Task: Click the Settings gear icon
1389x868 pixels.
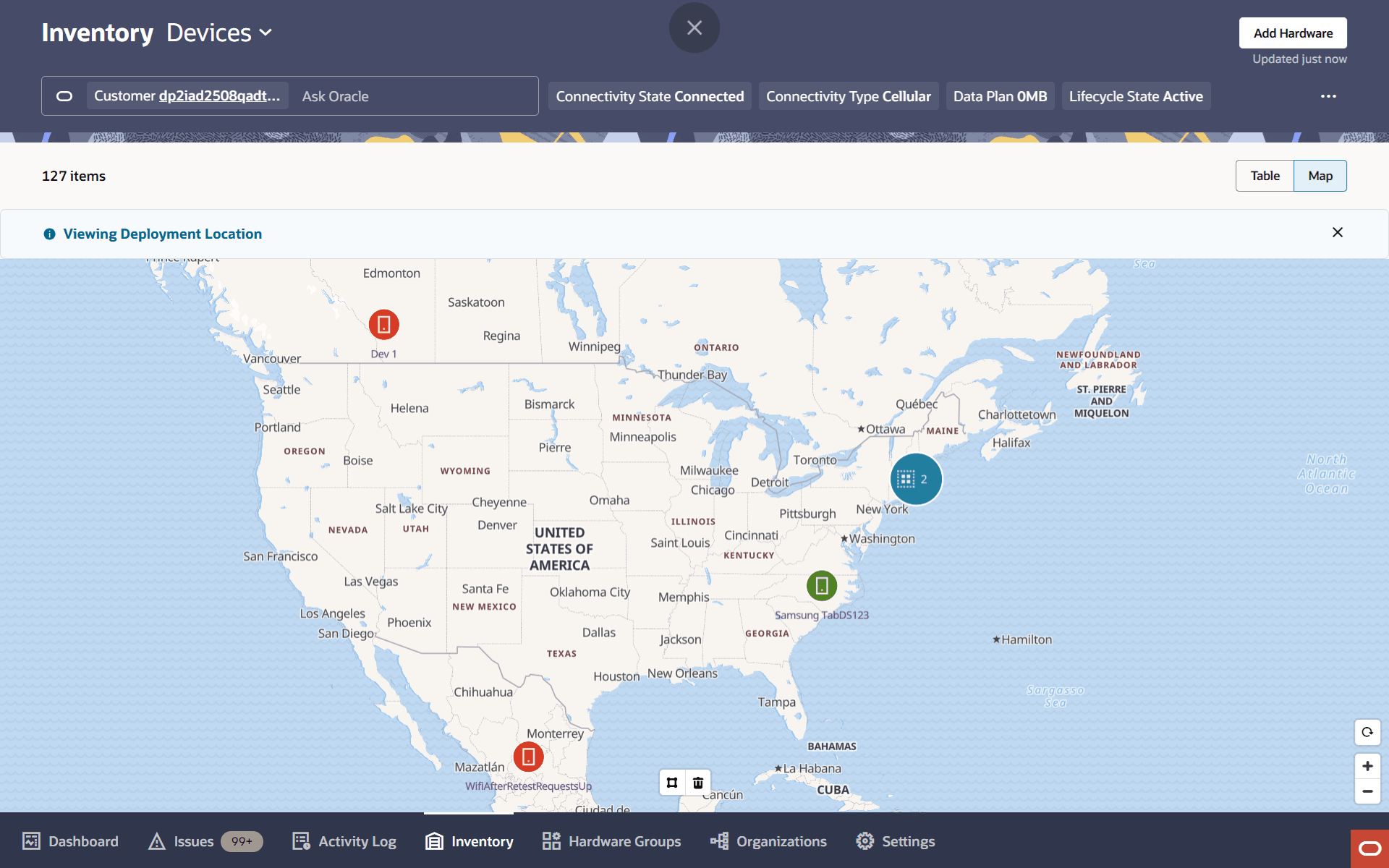Action: (865, 841)
